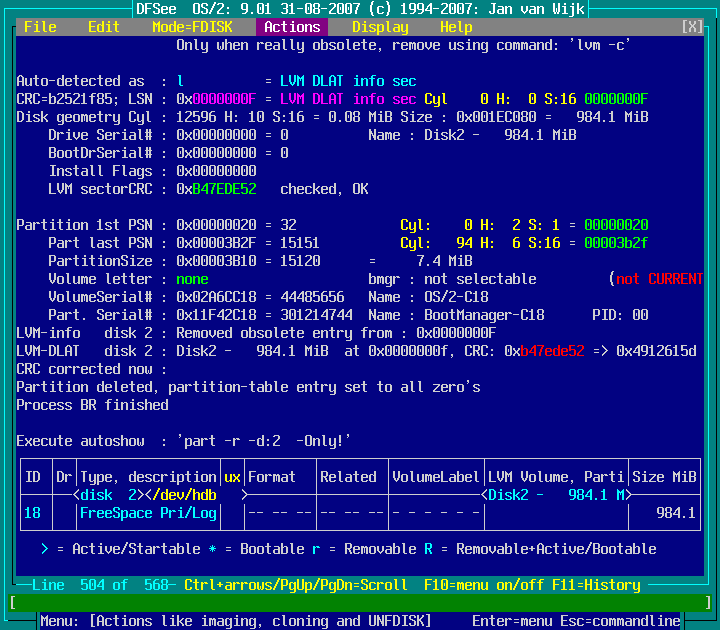This screenshot has width=720, height=630.
Task: Click the Size MiB column header
Action: [664, 477]
